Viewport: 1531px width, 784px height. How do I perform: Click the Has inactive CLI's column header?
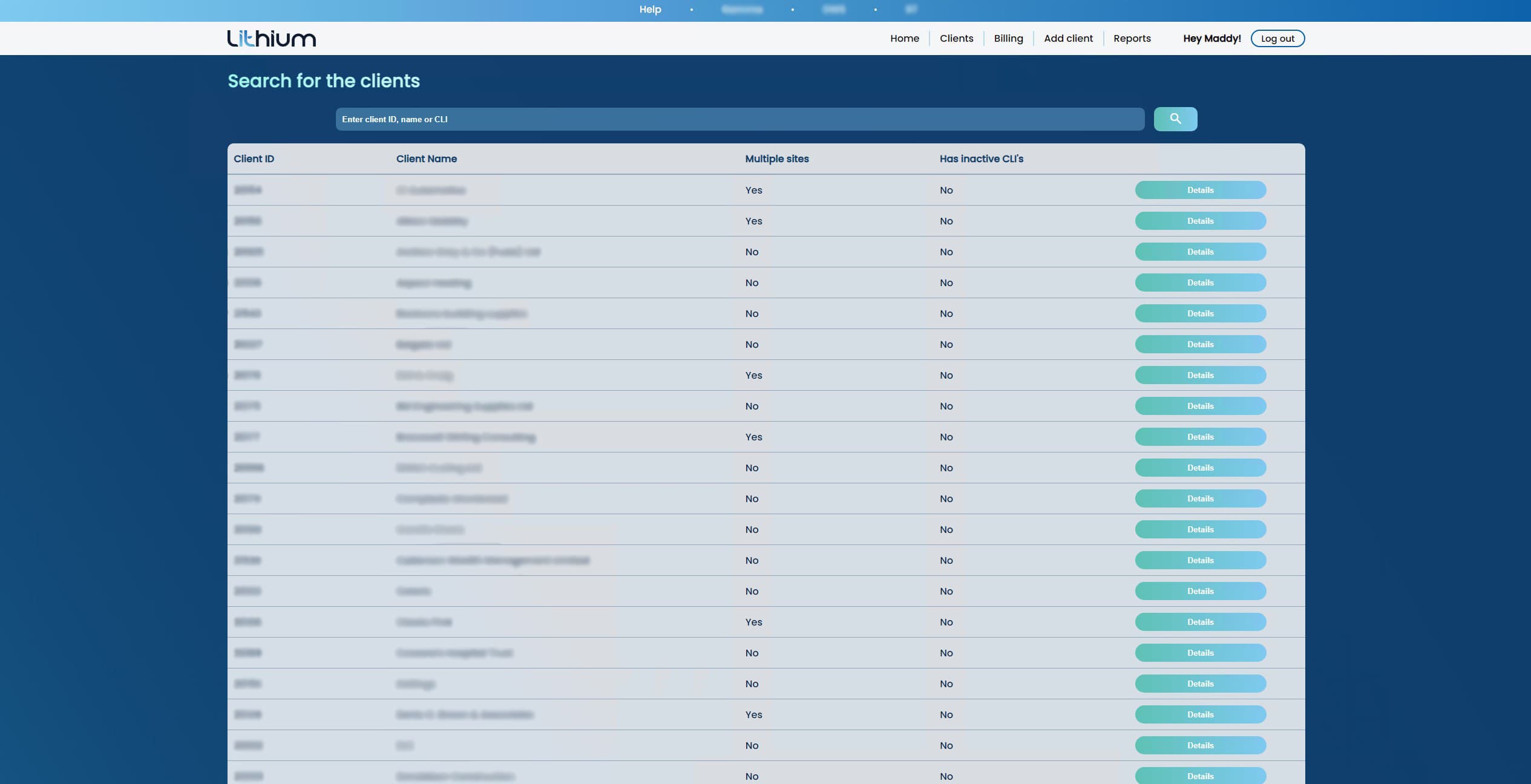coord(981,158)
